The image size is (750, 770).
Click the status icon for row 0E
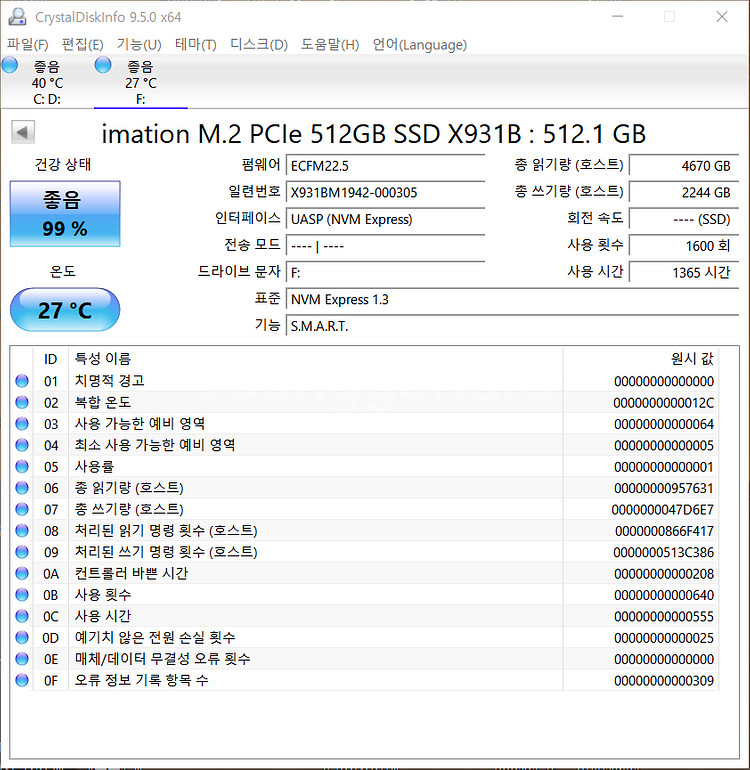(x=22, y=659)
